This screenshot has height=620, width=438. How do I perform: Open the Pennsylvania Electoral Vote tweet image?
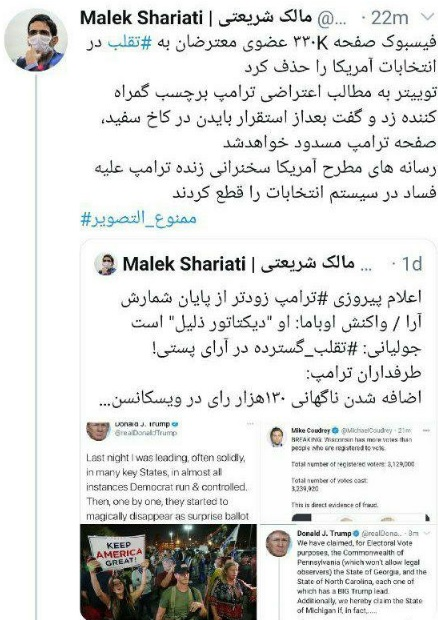click(x=349, y=572)
